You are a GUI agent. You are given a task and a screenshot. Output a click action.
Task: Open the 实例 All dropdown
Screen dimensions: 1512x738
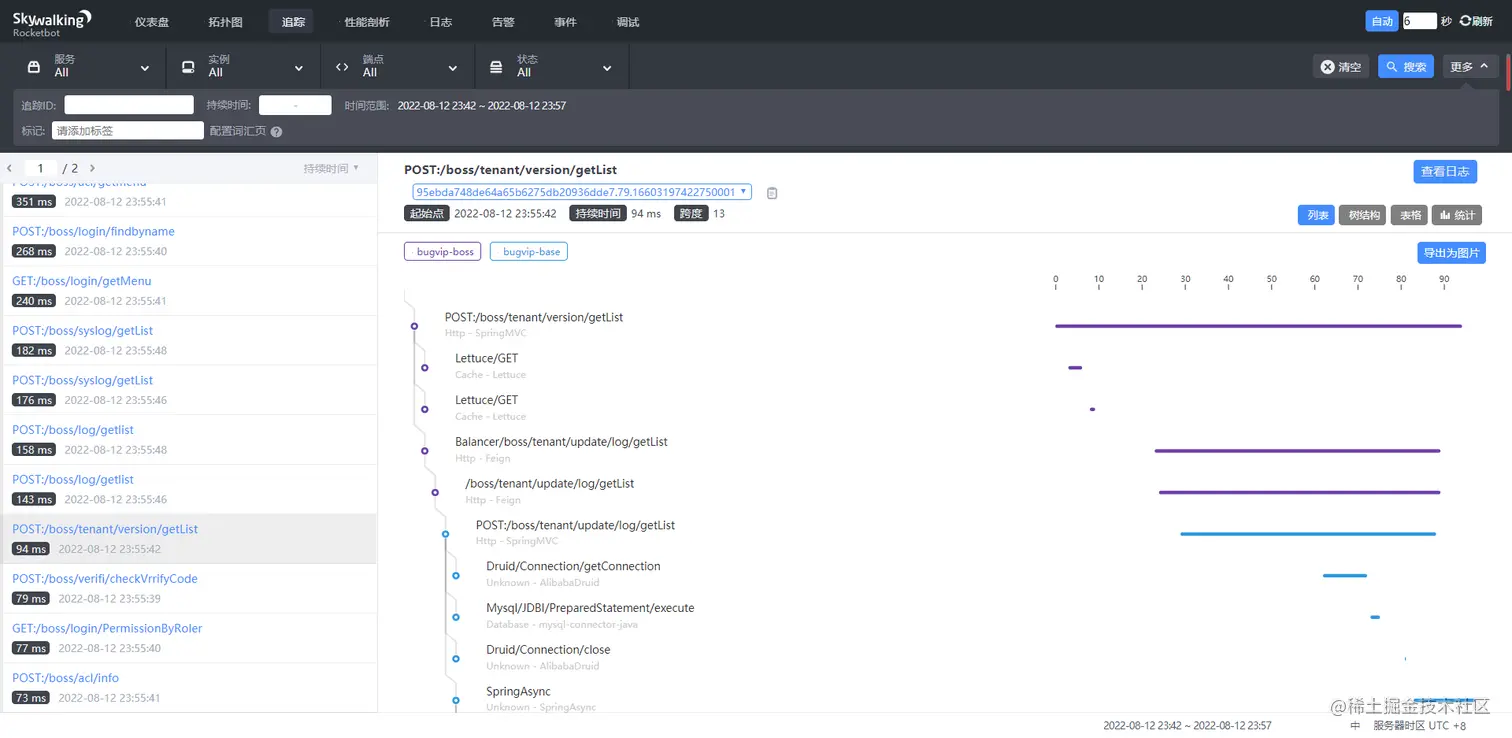pyautogui.click(x=243, y=67)
